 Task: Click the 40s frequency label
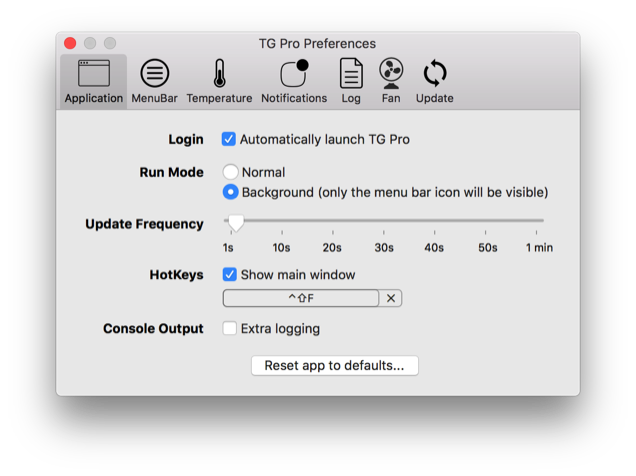click(x=434, y=247)
